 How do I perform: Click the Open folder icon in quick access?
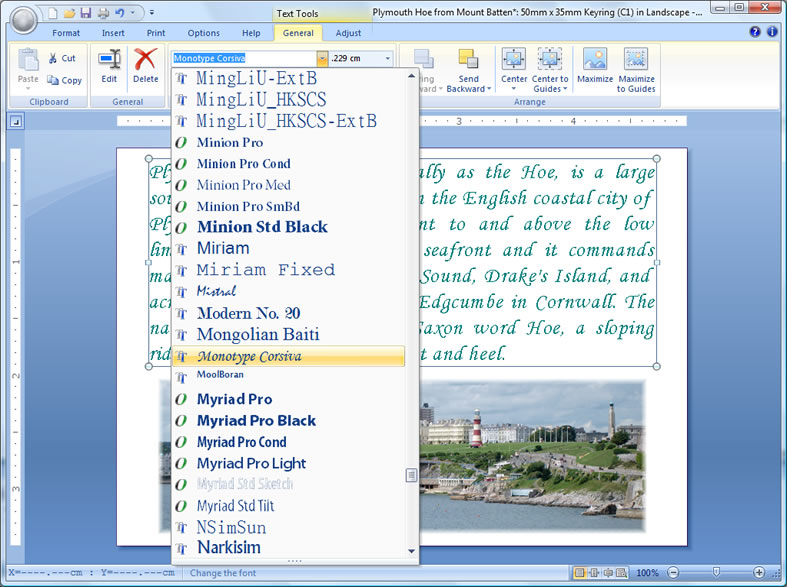click(69, 13)
